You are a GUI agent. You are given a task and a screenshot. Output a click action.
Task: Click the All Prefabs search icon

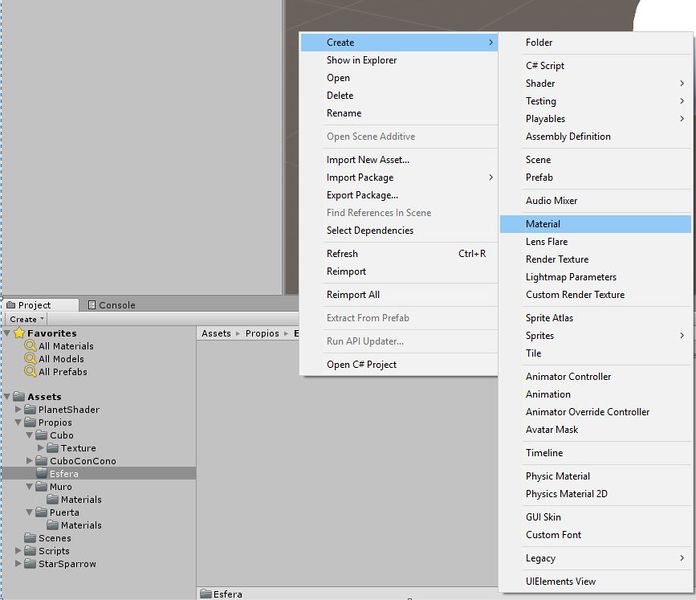30,371
